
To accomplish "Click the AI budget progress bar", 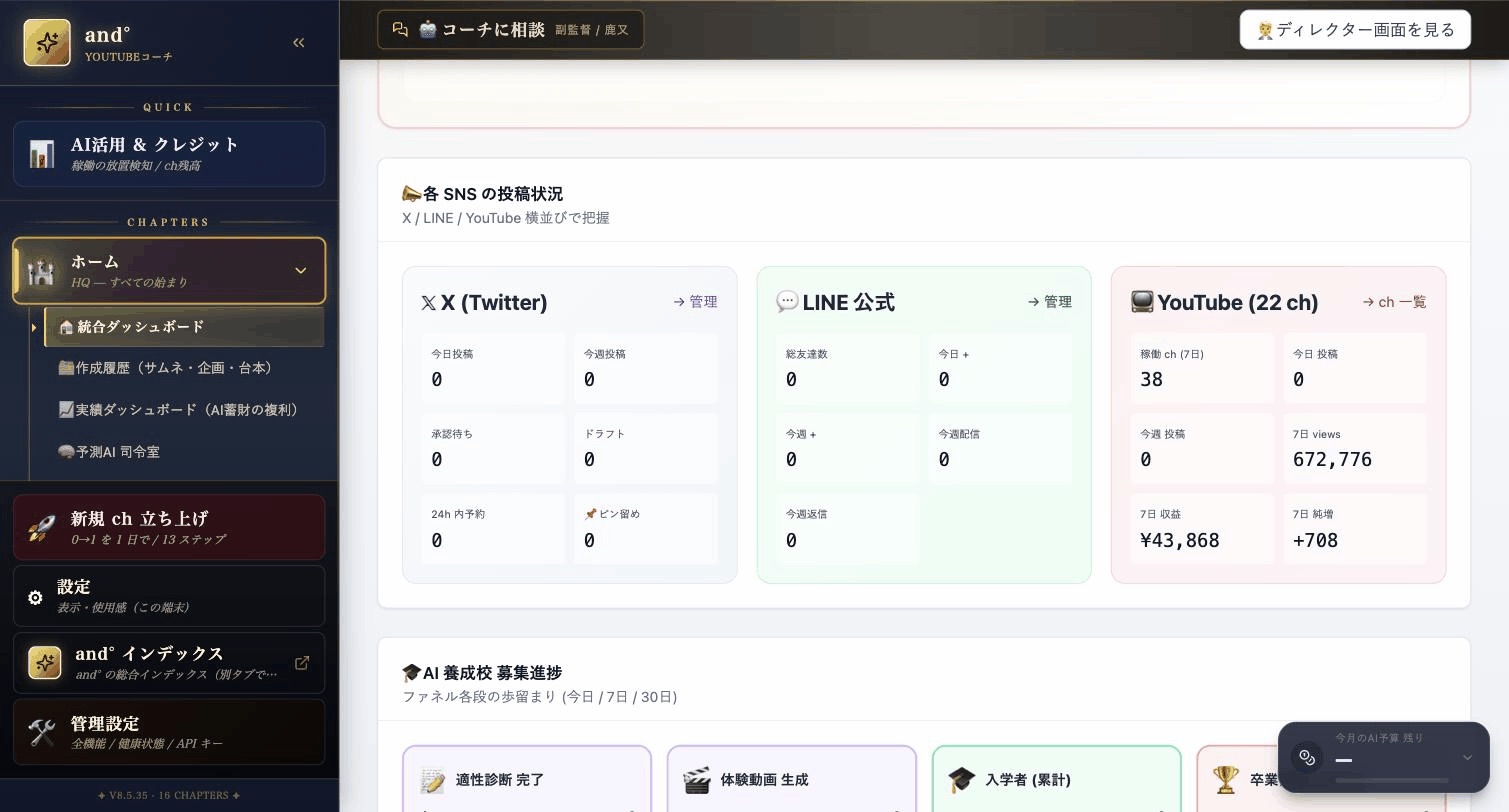I will (x=1391, y=780).
